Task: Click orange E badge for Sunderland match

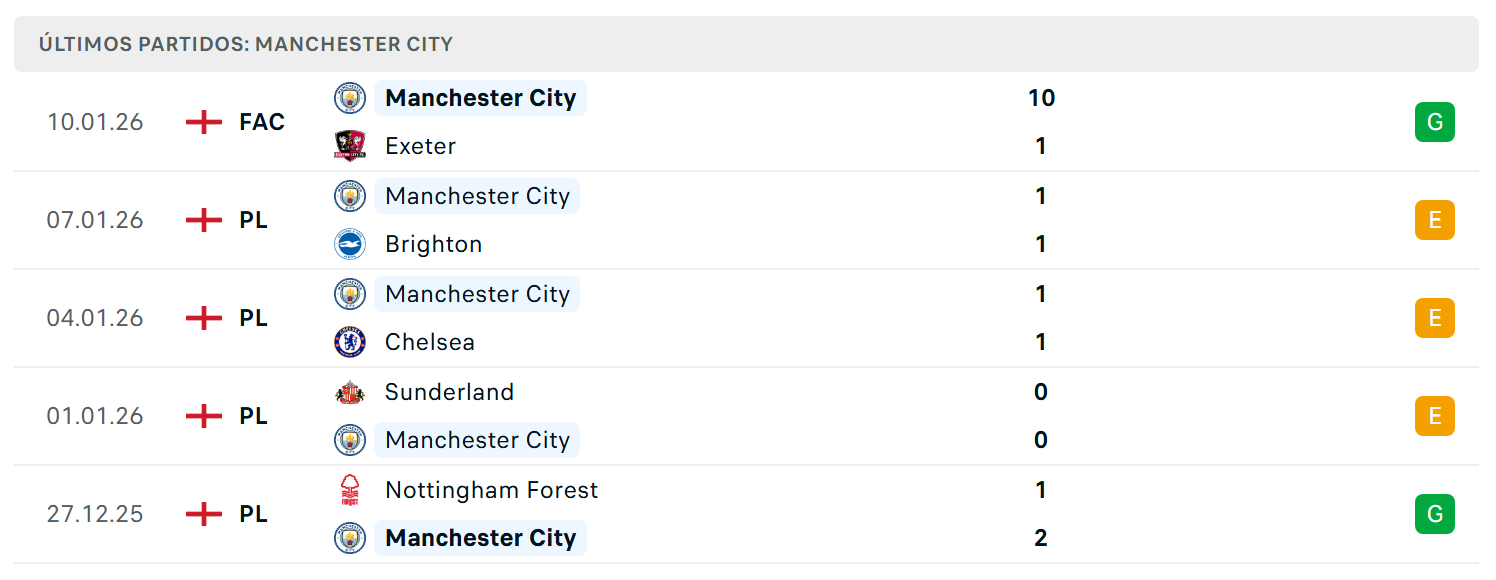Action: click(1435, 416)
